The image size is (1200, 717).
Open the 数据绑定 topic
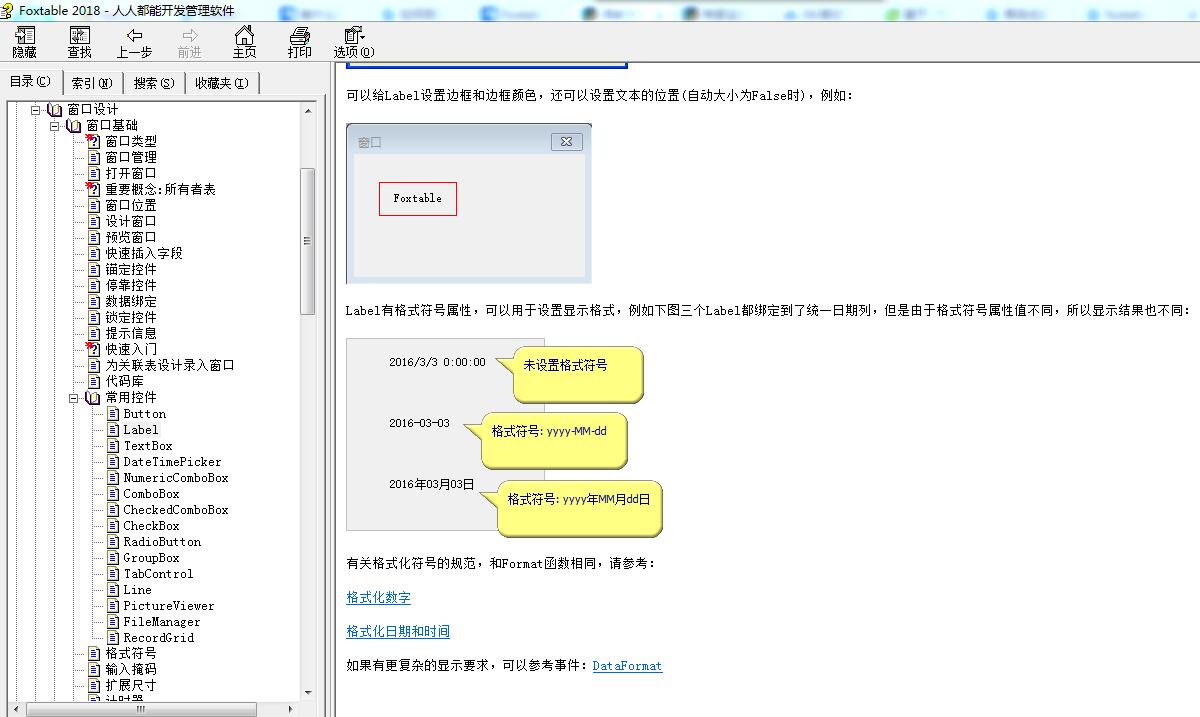click(131, 301)
